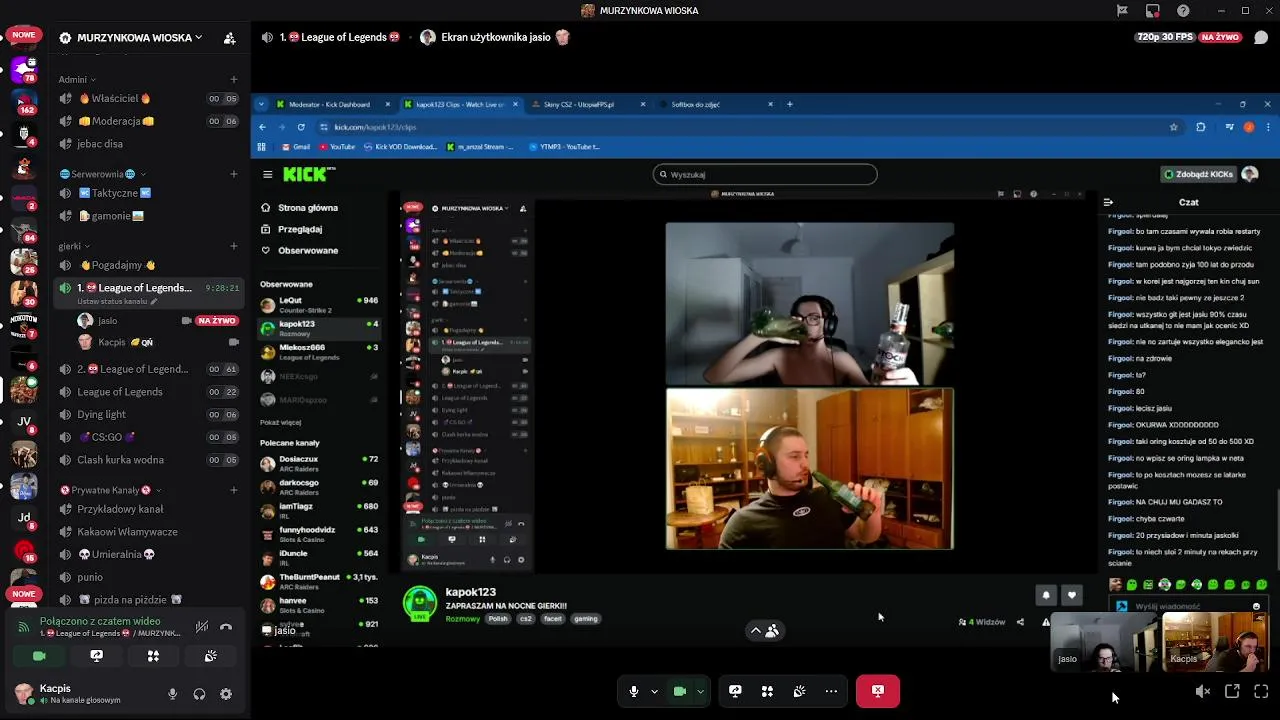Open activities launcher in left voice panel
1280x720 pixels.
click(153, 656)
